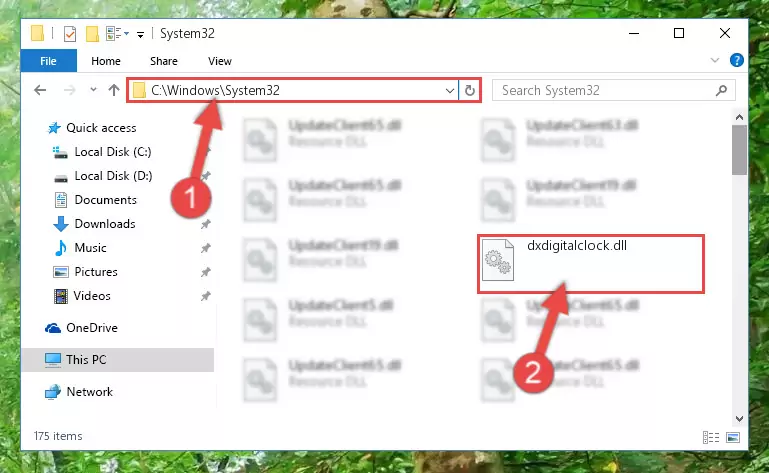The image size is (769, 473).
Task: Select Downloads in Quick access
Action: 105,224
